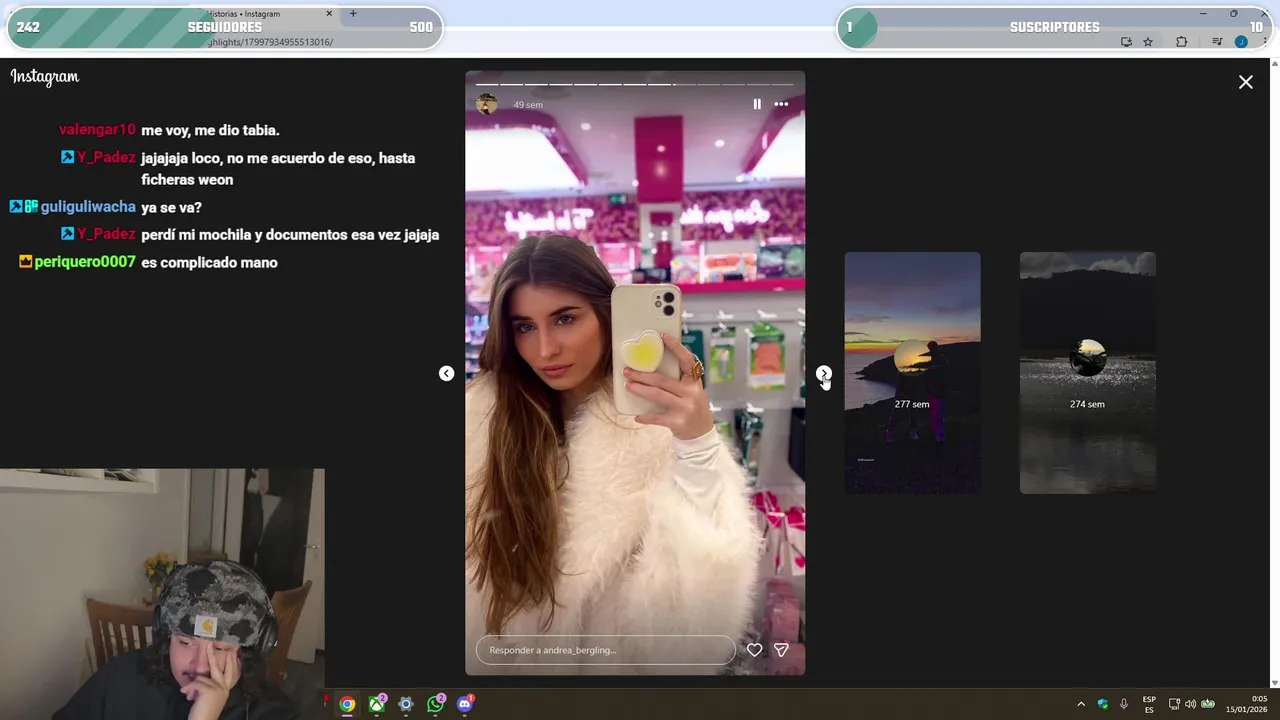Image resolution: width=1280 pixels, height=720 pixels.
Task: Pause the Instagram story playback
Action: coord(757,104)
